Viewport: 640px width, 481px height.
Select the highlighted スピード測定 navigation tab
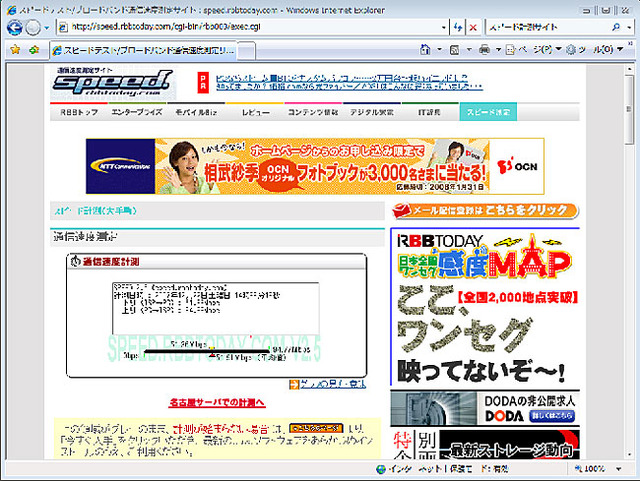pyautogui.click(x=488, y=112)
